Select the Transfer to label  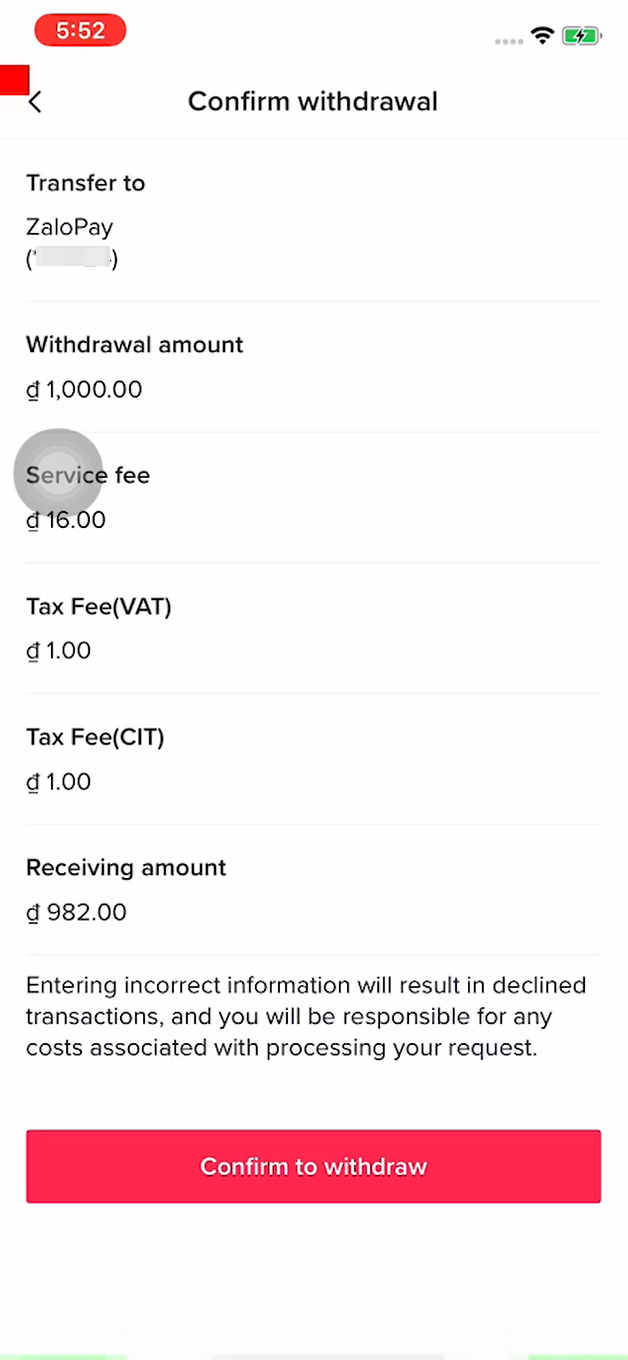coord(85,183)
